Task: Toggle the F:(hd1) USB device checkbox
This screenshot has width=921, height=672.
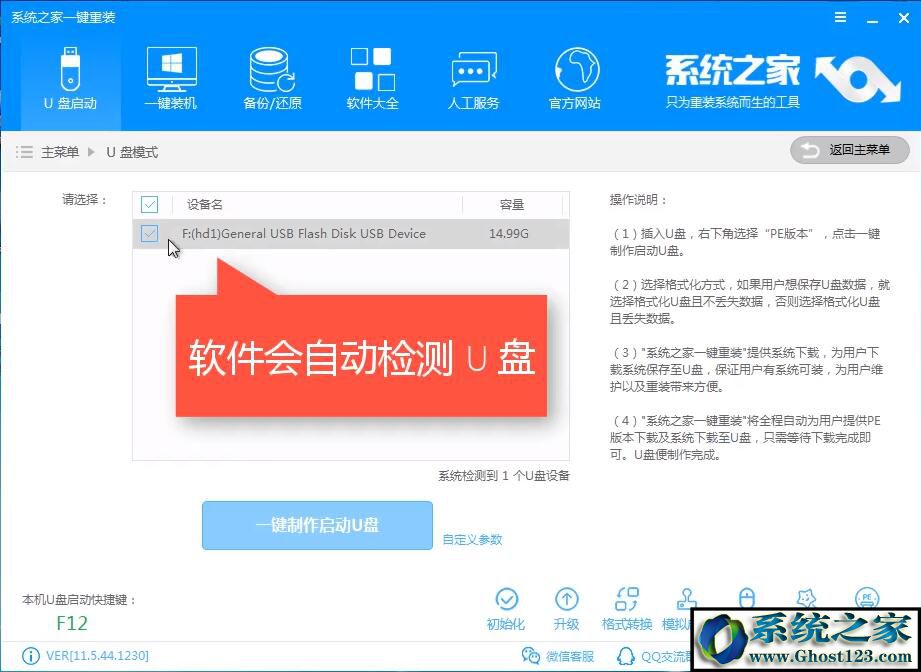Action: click(150, 234)
